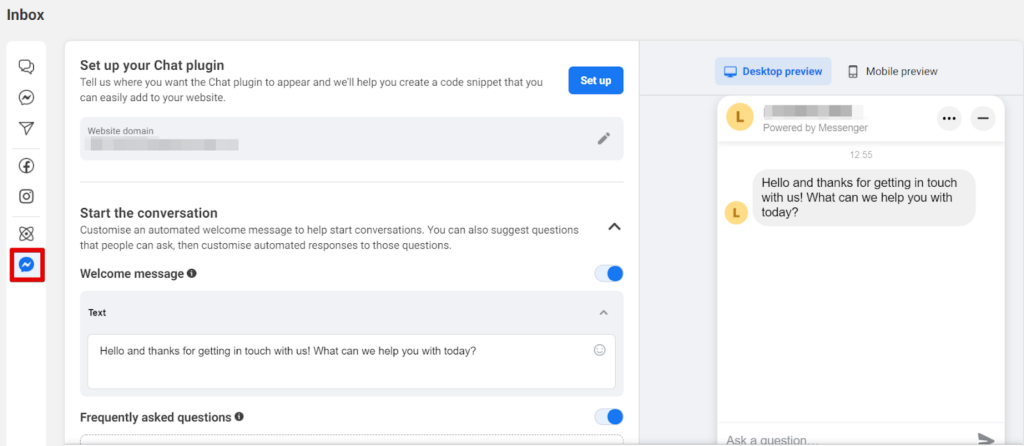
Task: Minimize the chat preview window
Action: (x=983, y=118)
